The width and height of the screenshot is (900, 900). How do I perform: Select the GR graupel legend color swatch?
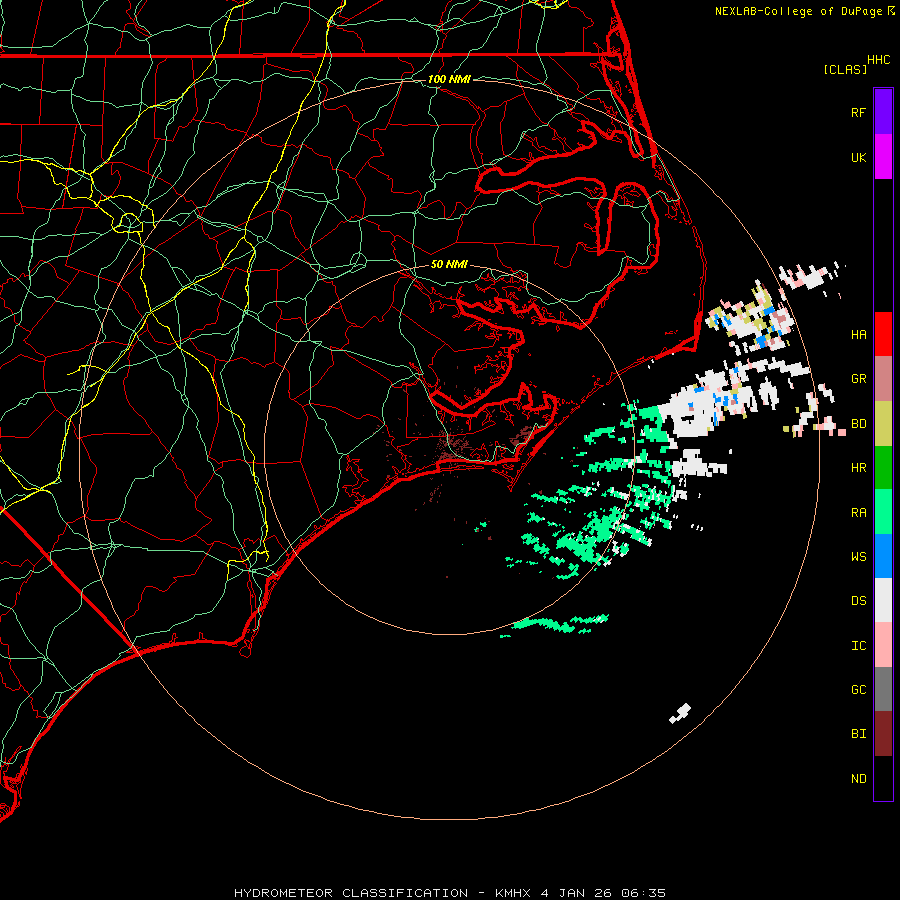[883, 379]
